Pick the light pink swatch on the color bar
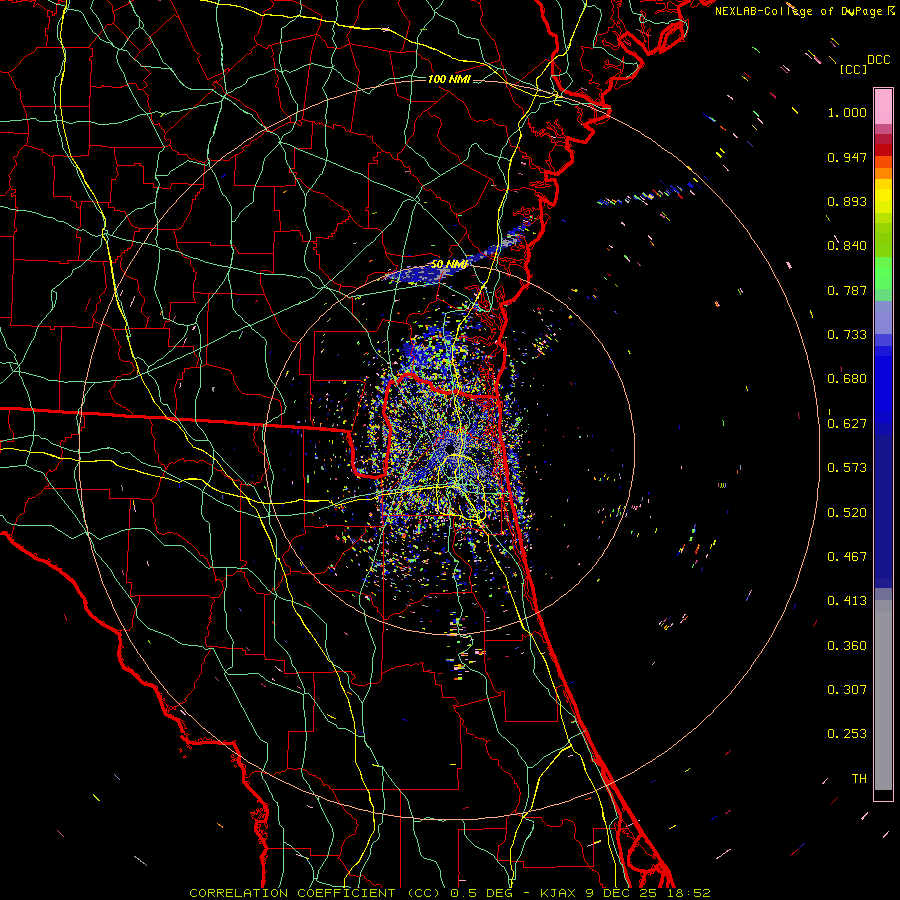The width and height of the screenshot is (900, 900). [x=883, y=106]
